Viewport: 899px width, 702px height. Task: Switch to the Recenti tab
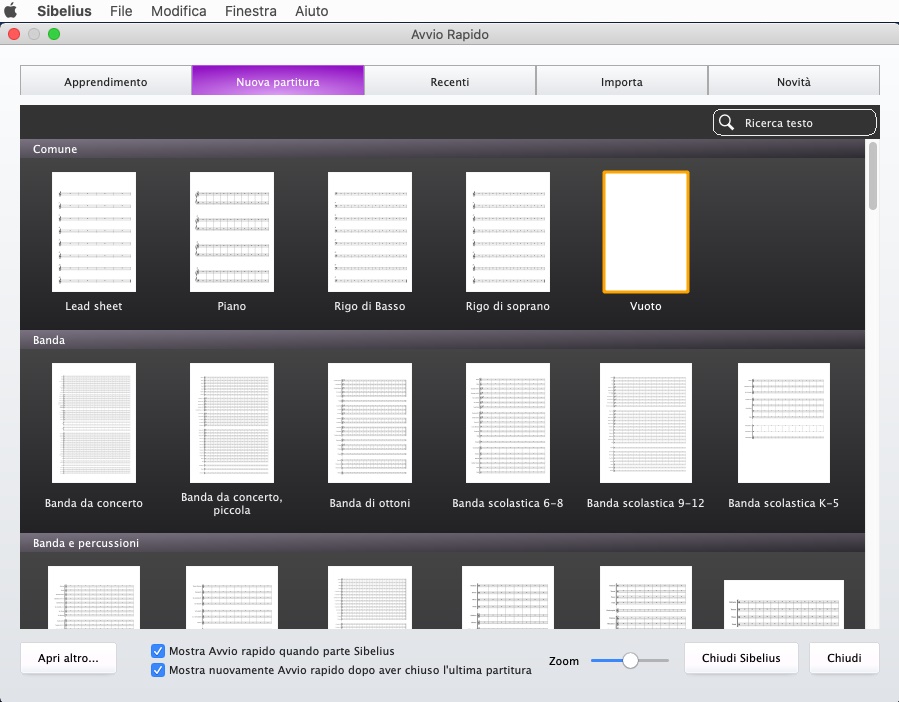(x=450, y=81)
